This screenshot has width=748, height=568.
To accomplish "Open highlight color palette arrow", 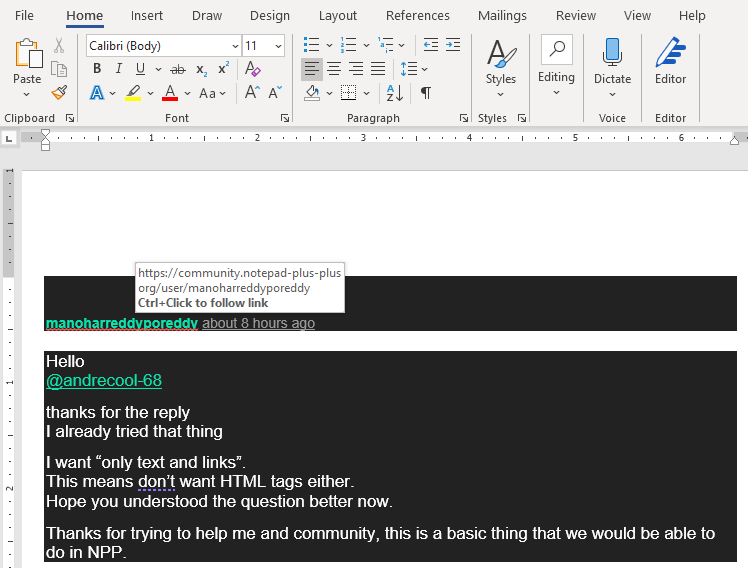I will [x=150, y=93].
